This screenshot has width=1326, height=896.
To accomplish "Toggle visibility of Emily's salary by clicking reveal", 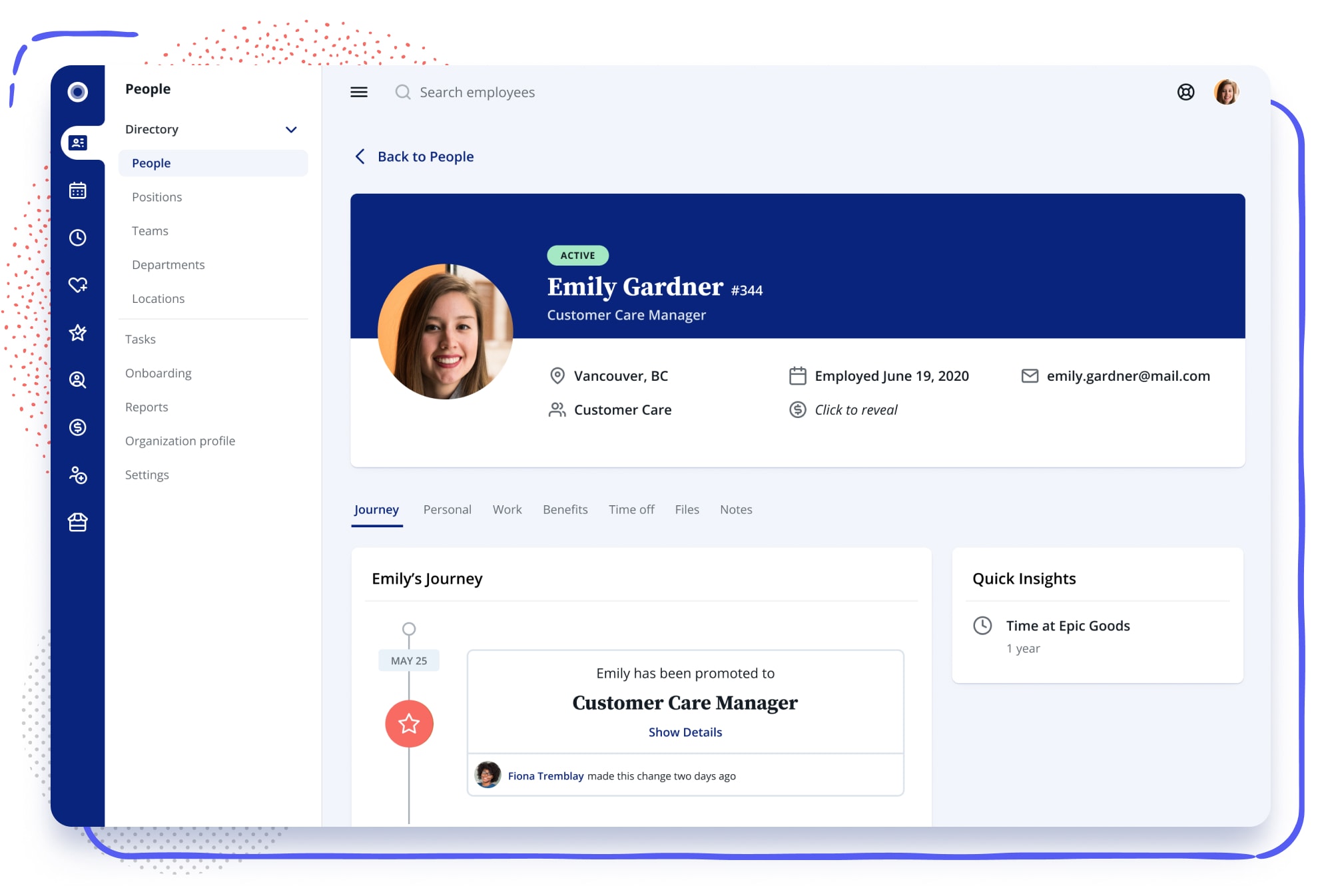I will click(x=855, y=409).
